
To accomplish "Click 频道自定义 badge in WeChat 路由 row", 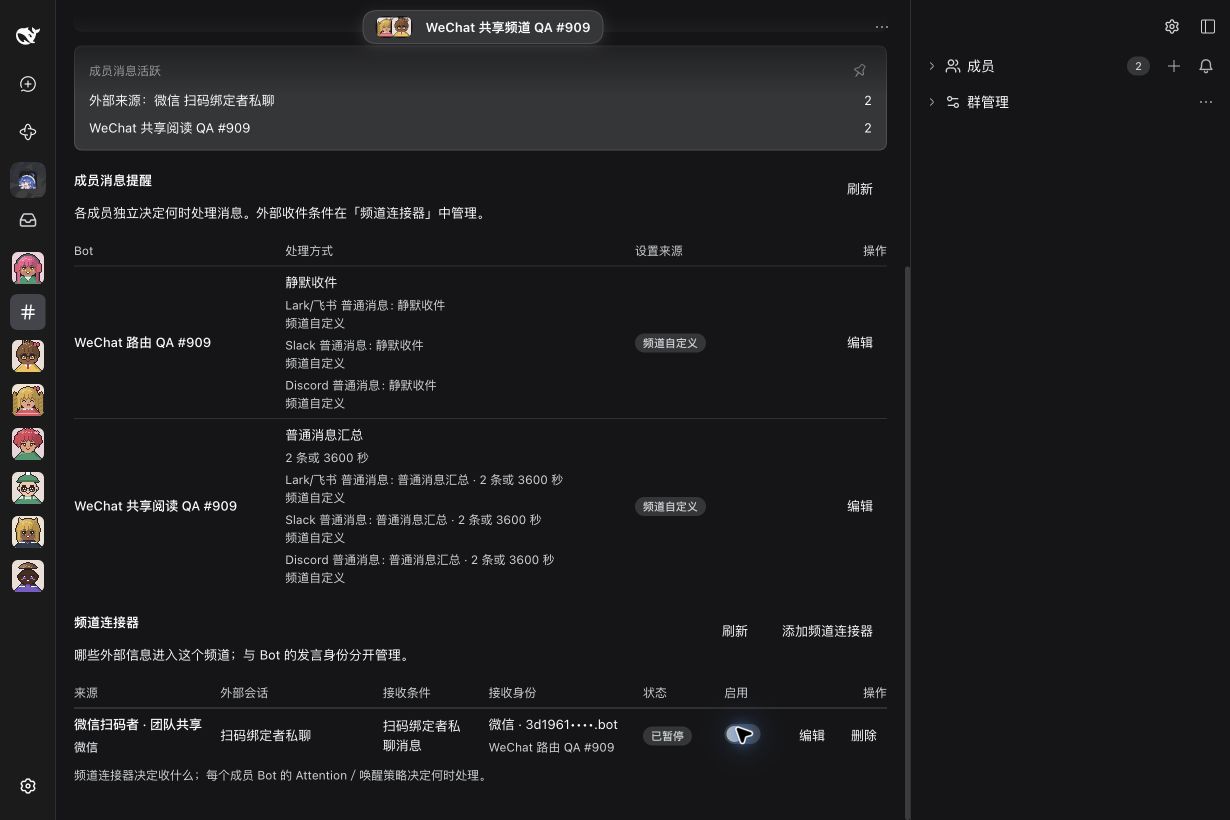I will (670, 343).
